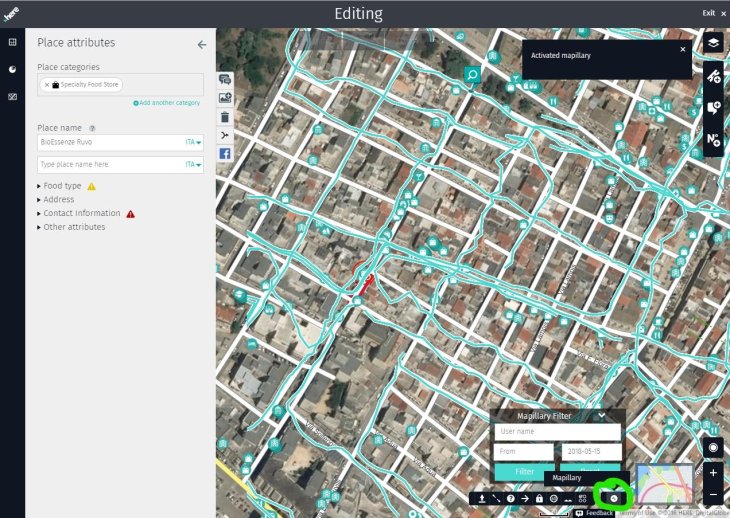Click the Mapillary From date field
This screenshot has width=730, height=518.
[x=524, y=451]
